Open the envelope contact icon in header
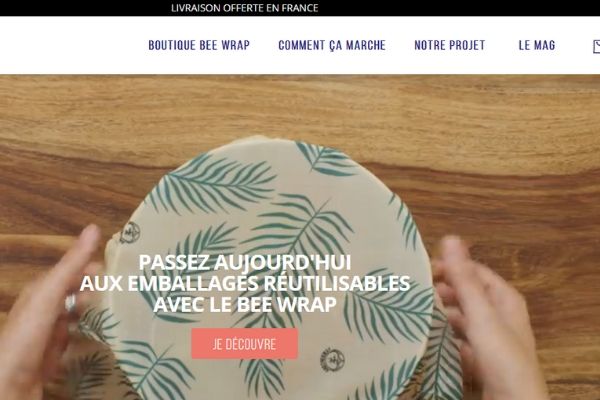This screenshot has height=400, width=600. [597, 46]
